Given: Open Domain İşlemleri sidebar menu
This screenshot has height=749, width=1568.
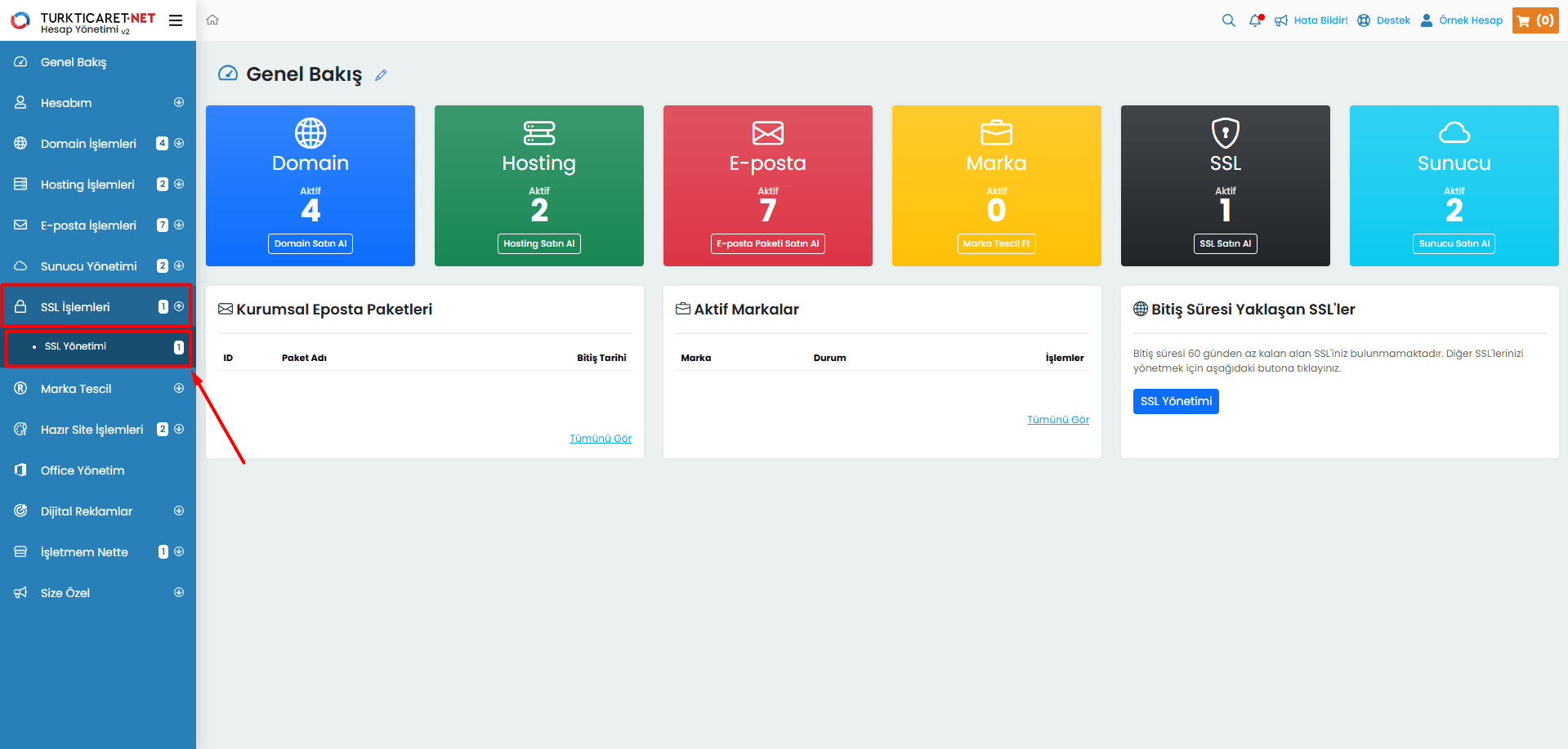Looking at the screenshot, I should click(98, 144).
